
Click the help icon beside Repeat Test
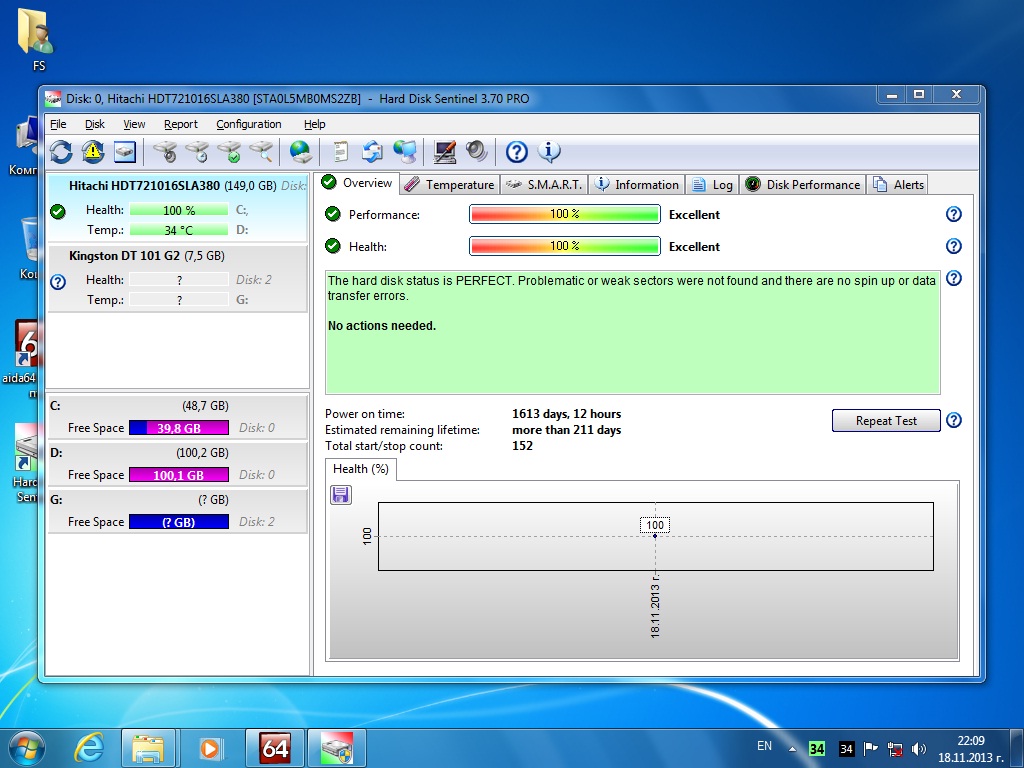coord(953,421)
